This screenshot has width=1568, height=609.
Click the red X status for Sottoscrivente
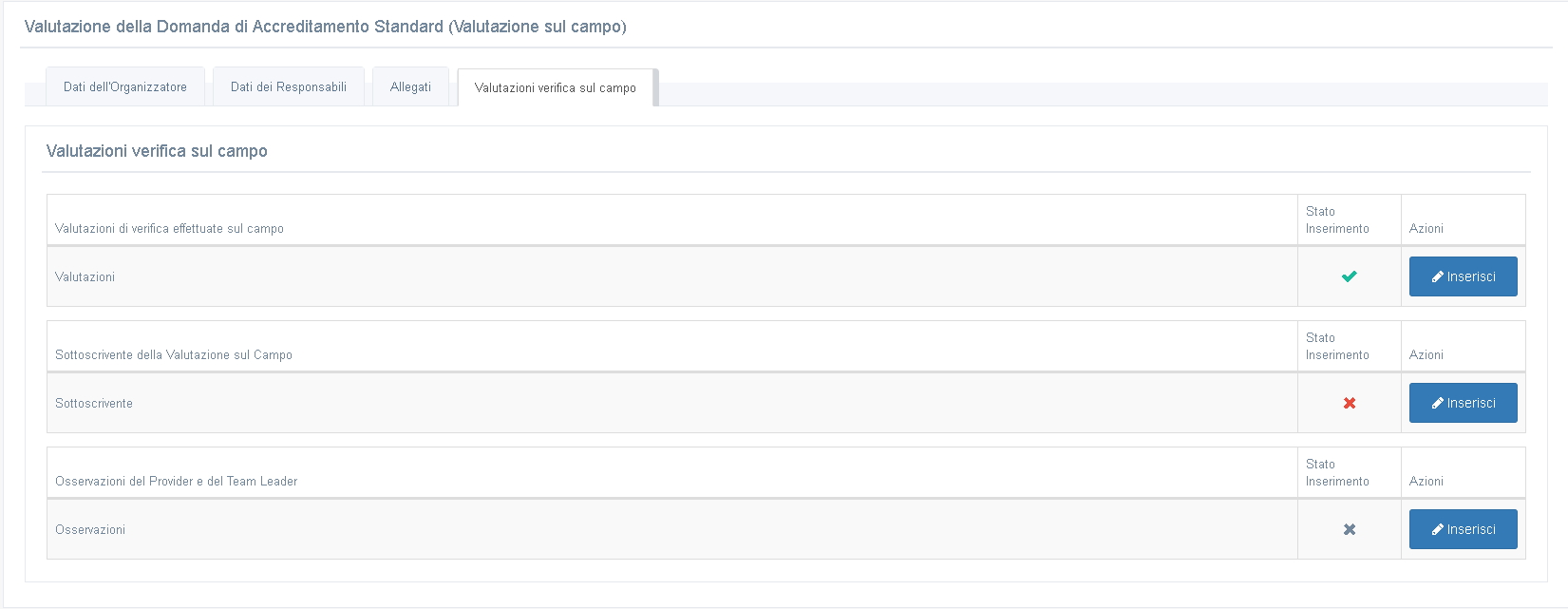[x=1349, y=403]
